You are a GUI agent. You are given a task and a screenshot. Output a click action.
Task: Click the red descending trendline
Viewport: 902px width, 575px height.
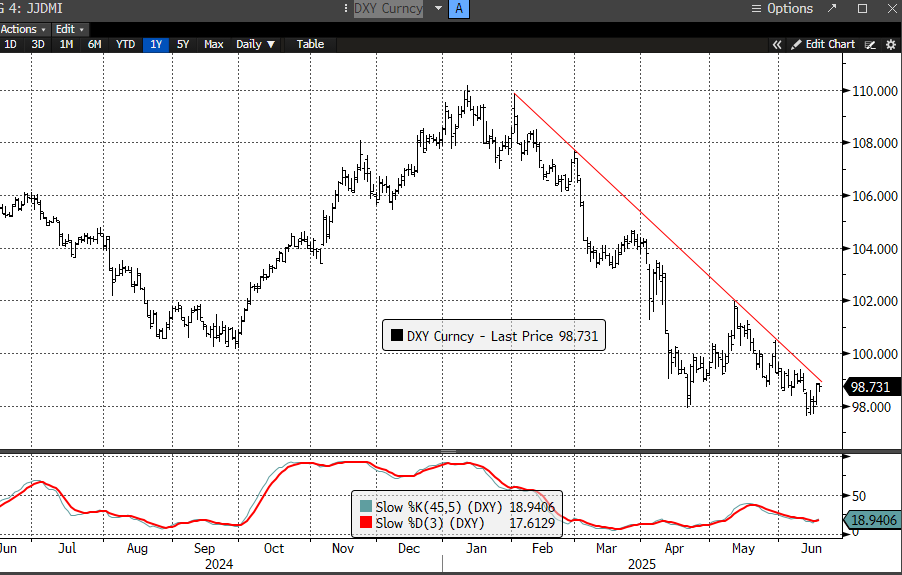pyautogui.click(x=667, y=237)
